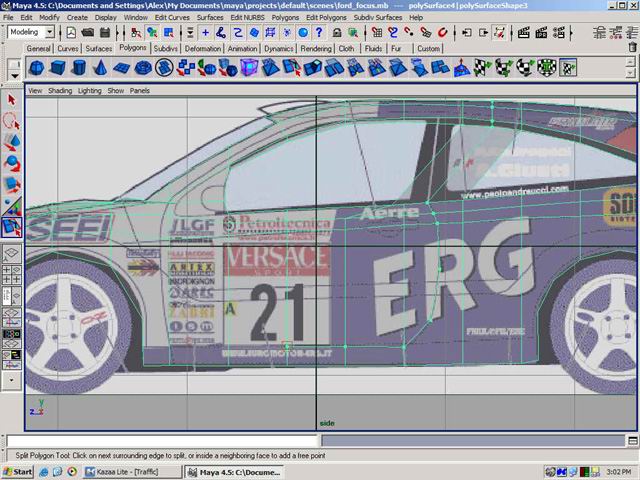Choose the Move tool in toolbox
The image size is (640, 480).
point(12,142)
